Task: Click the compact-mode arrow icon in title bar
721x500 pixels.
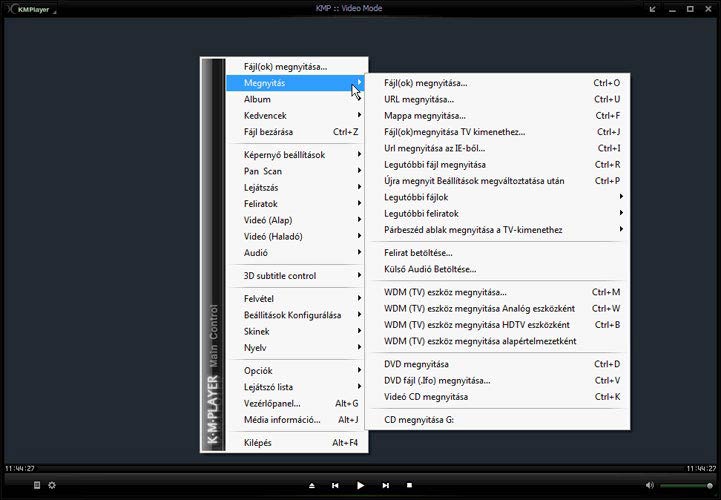Action: pos(653,8)
